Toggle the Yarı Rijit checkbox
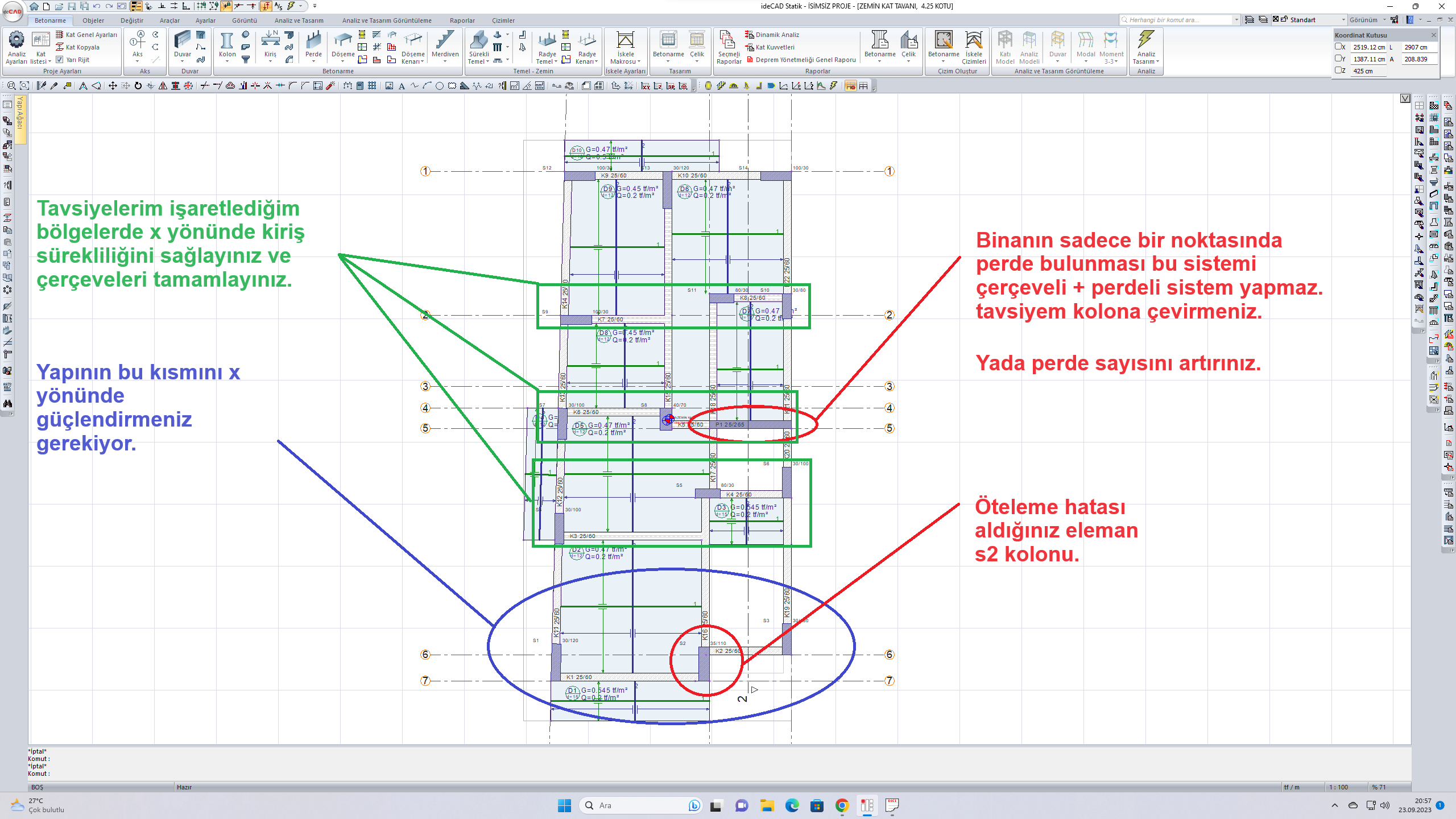 tap(60, 60)
